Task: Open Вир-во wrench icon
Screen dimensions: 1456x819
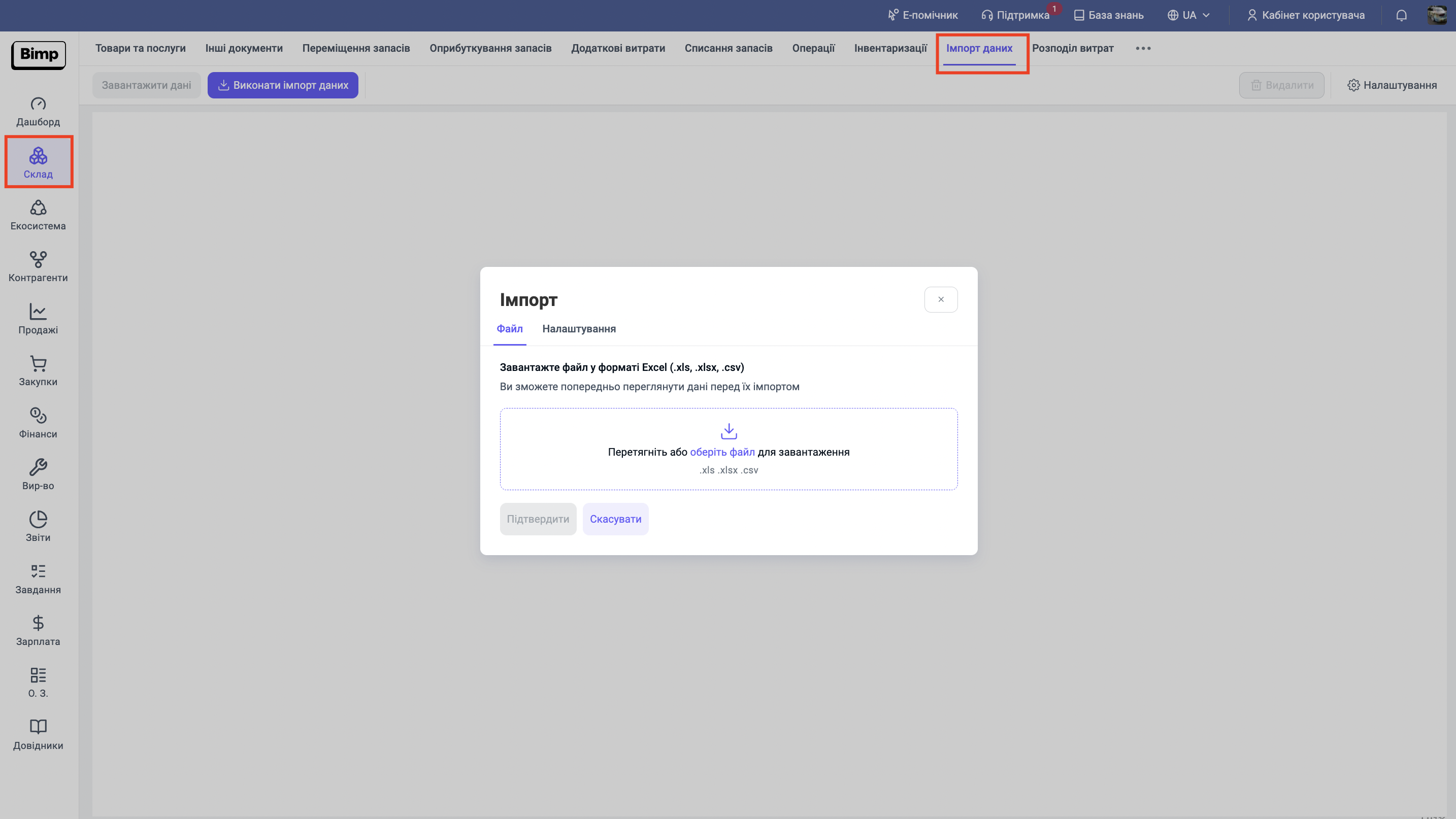Action: pos(38,468)
